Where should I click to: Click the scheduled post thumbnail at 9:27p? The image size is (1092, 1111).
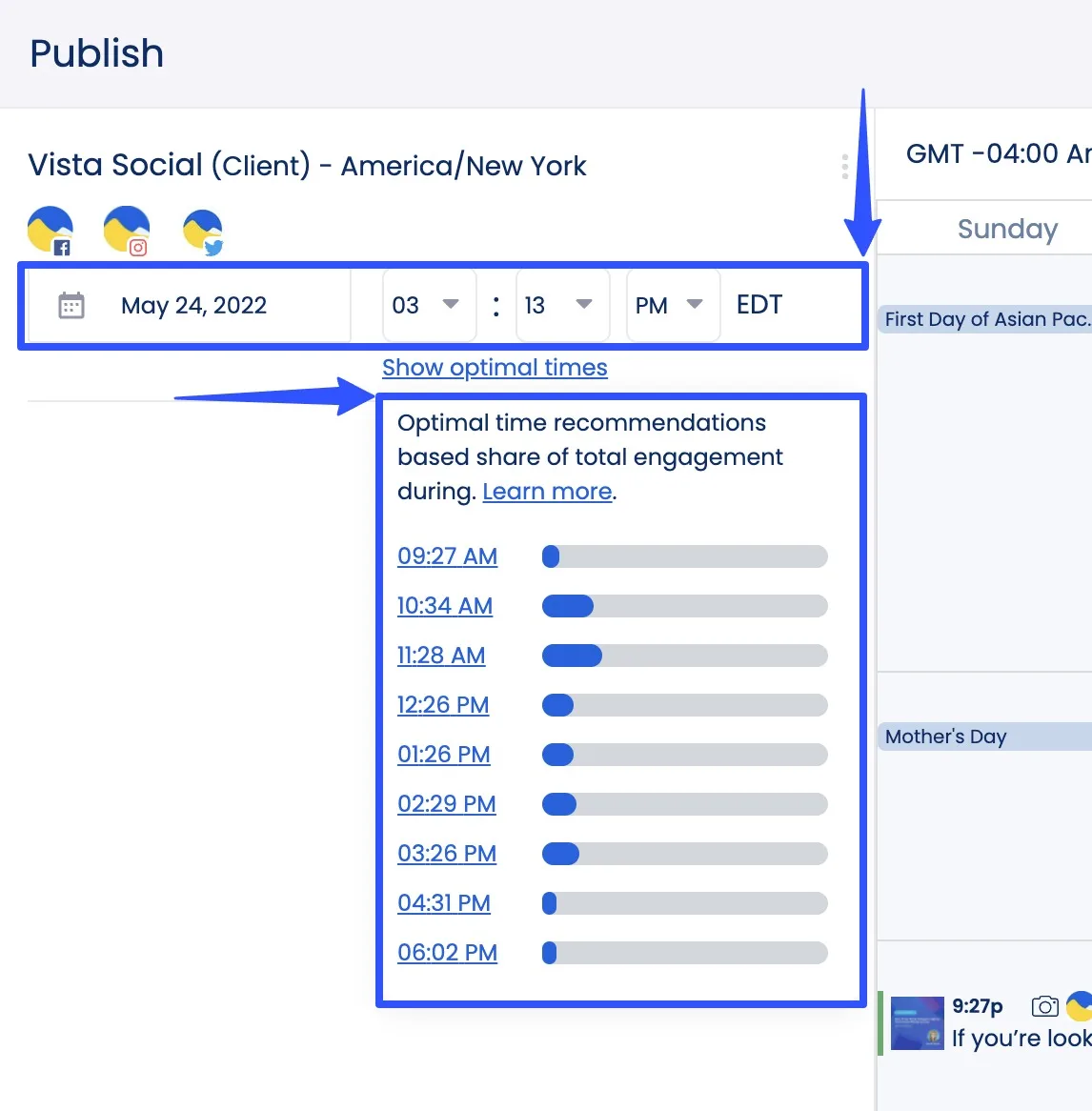tap(917, 1023)
